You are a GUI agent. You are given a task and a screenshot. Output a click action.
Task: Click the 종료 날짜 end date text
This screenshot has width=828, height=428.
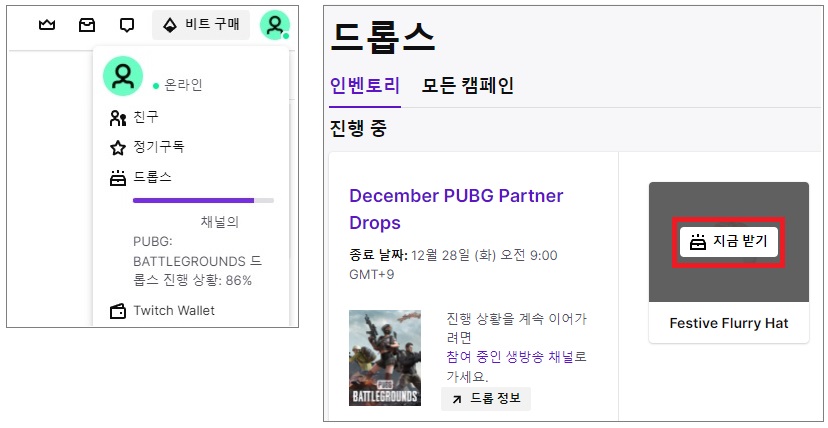point(453,265)
